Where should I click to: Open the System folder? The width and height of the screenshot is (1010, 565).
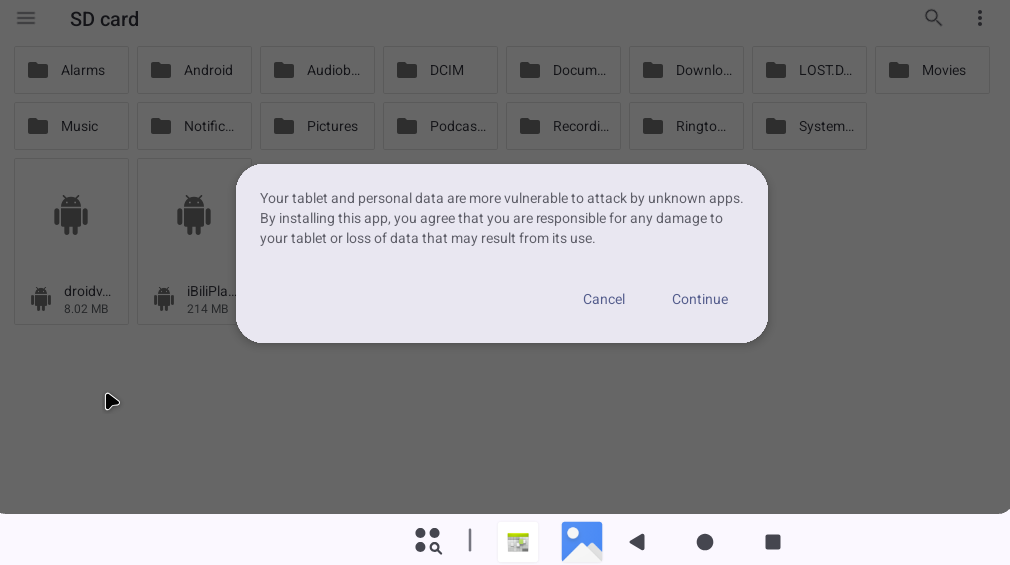click(810, 126)
